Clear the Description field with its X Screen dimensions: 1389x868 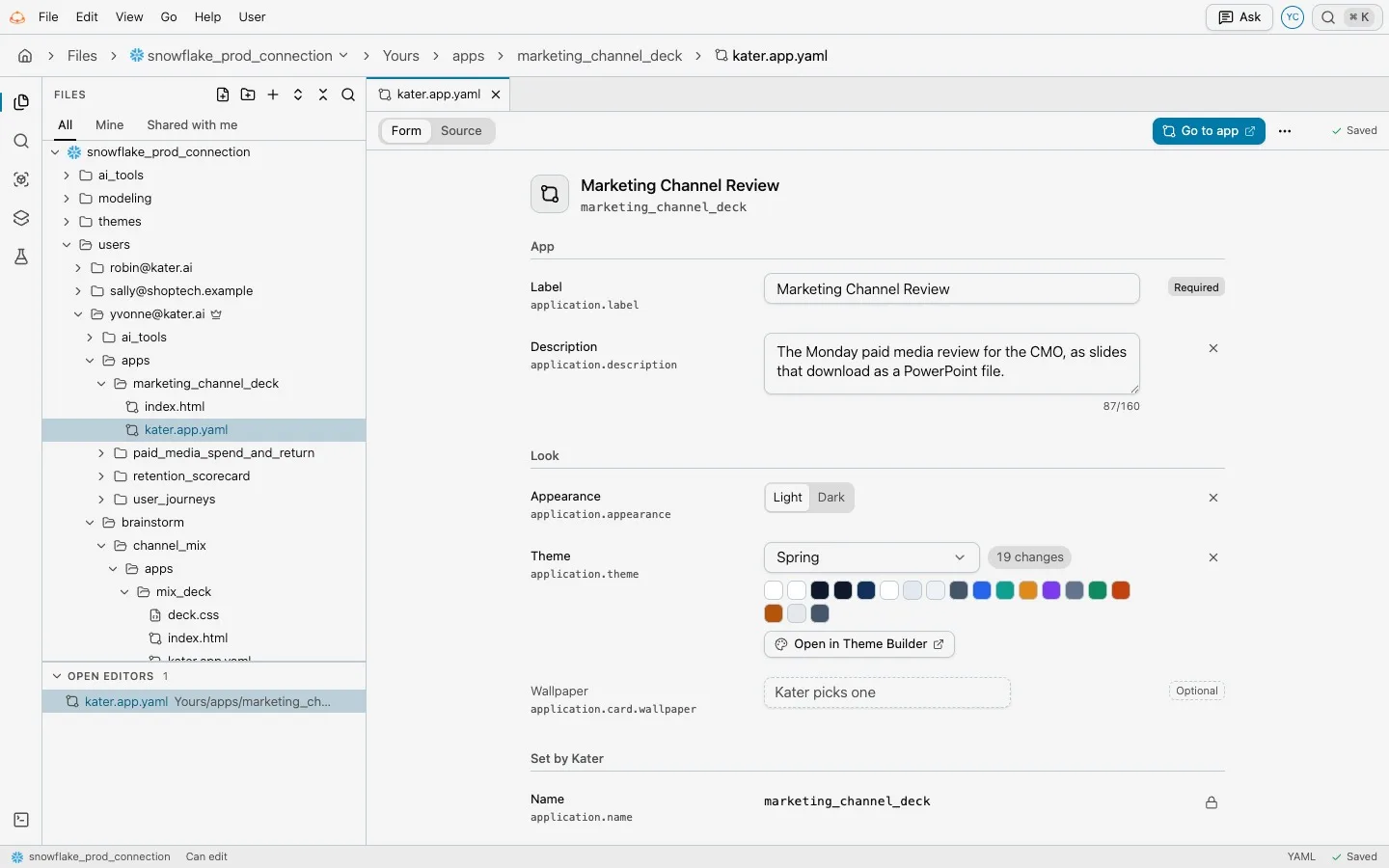coord(1213,348)
